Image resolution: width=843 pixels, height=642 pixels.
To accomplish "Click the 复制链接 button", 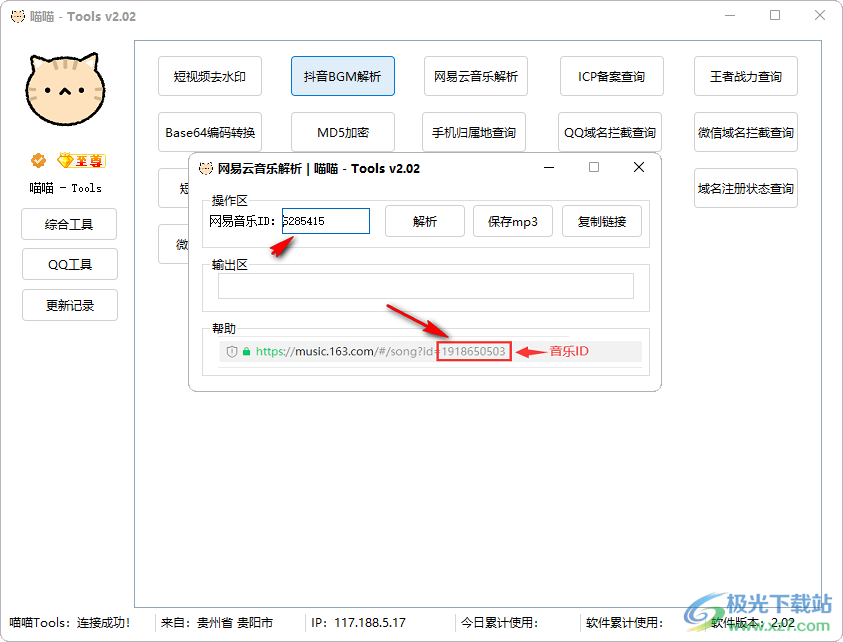I will (x=602, y=221).
